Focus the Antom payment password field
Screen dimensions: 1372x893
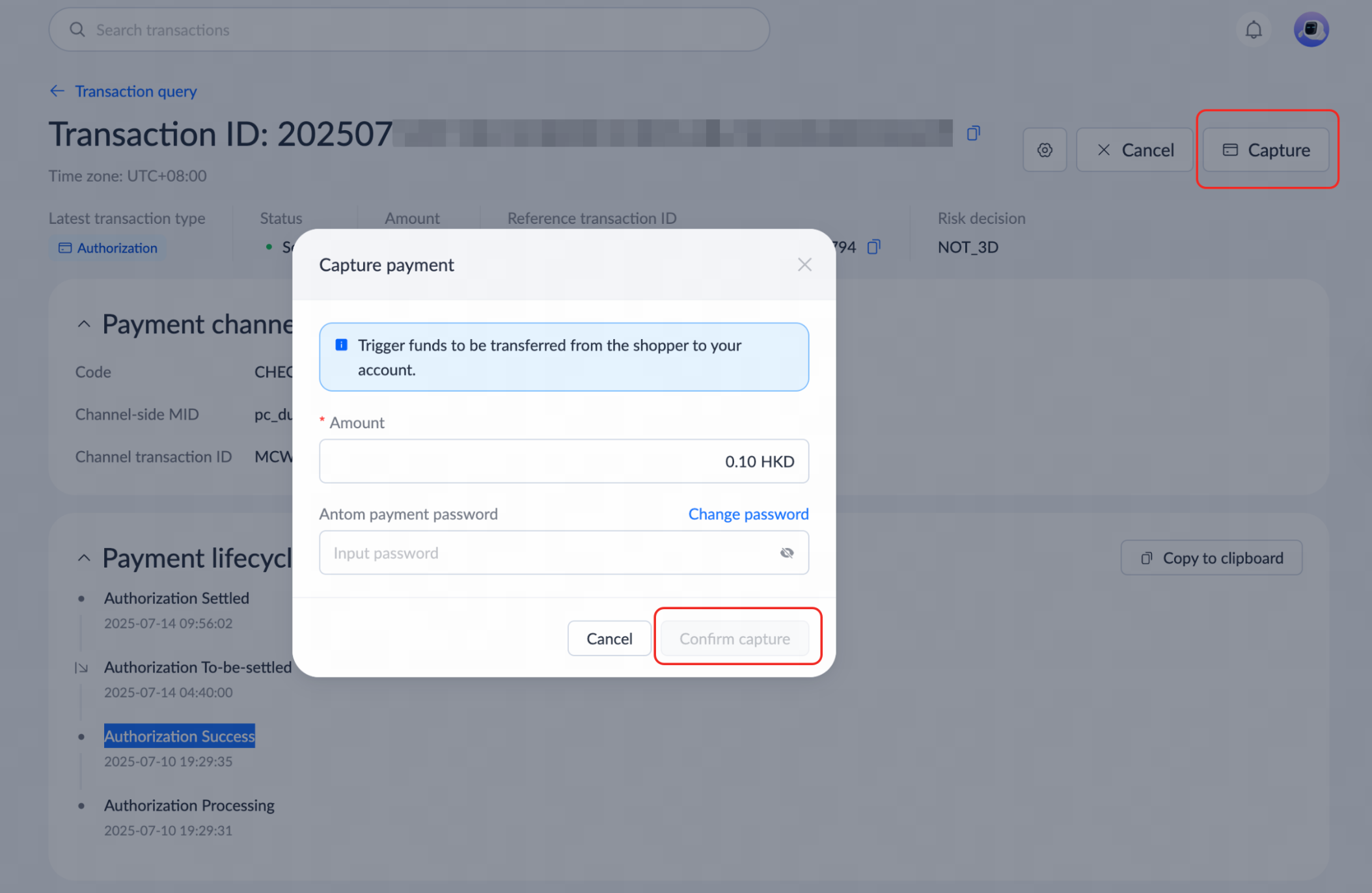click(x=564, y=553)
